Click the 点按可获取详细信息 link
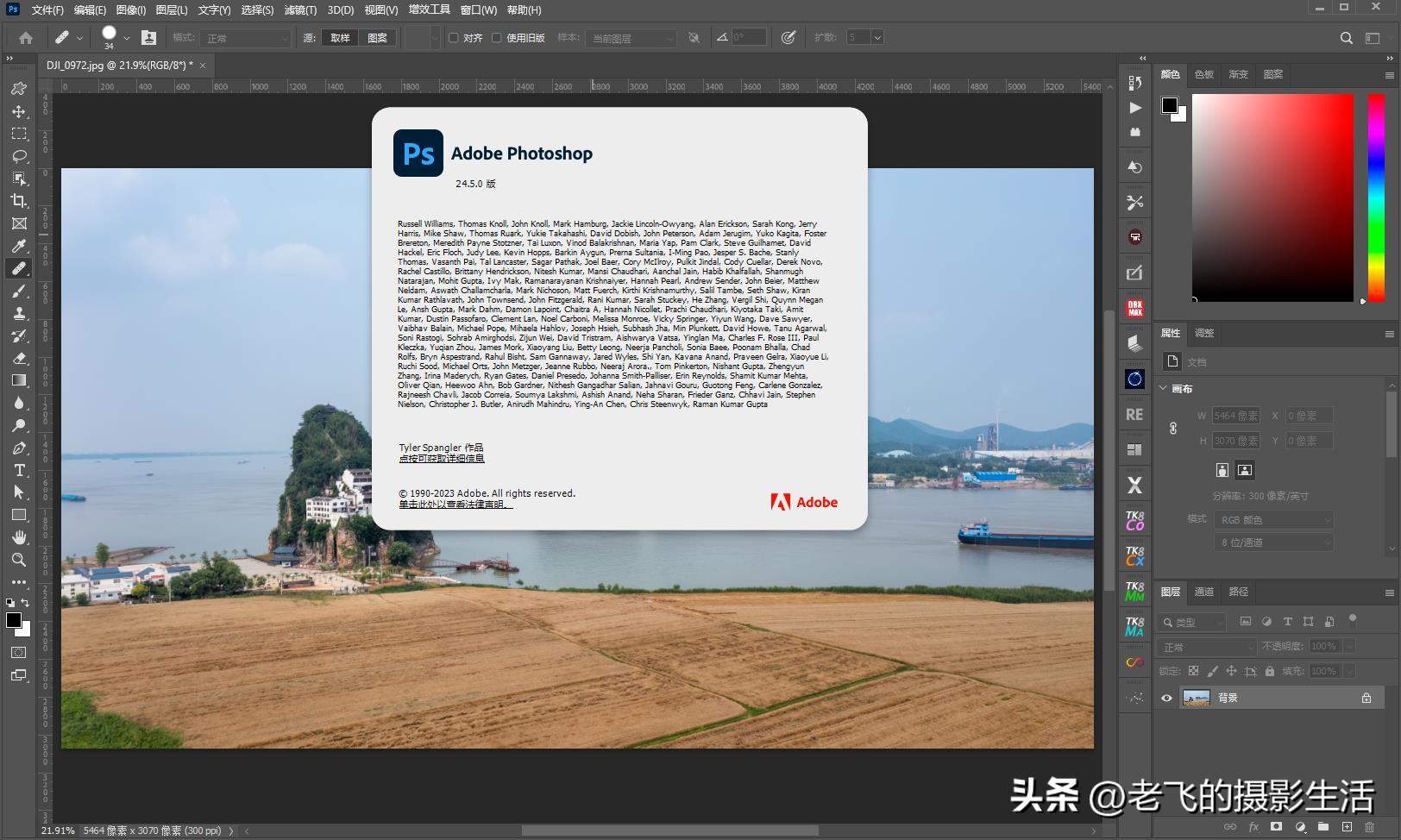The height and width of the screenshot is (840, 1401). tap(442, 458)
